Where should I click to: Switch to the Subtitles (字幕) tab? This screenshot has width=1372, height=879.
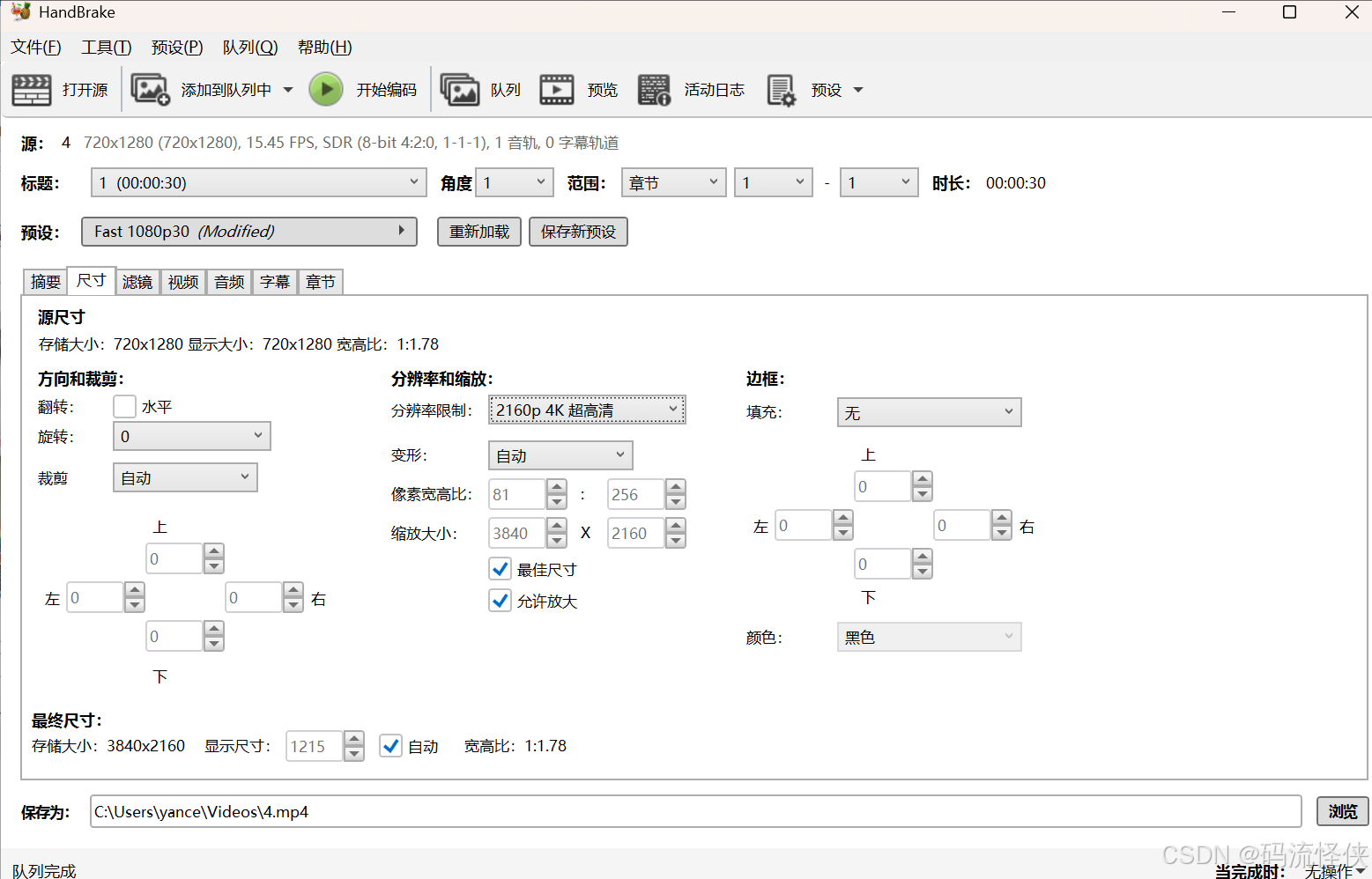tap(275, 282)
